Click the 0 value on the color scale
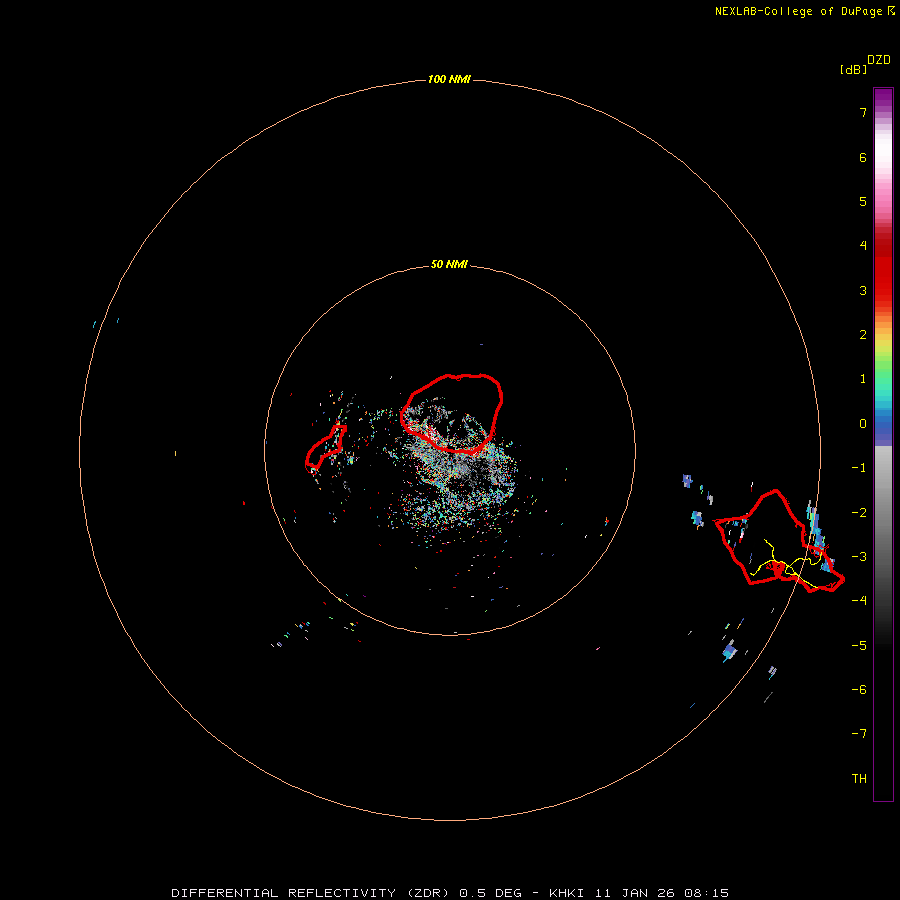 863,424
